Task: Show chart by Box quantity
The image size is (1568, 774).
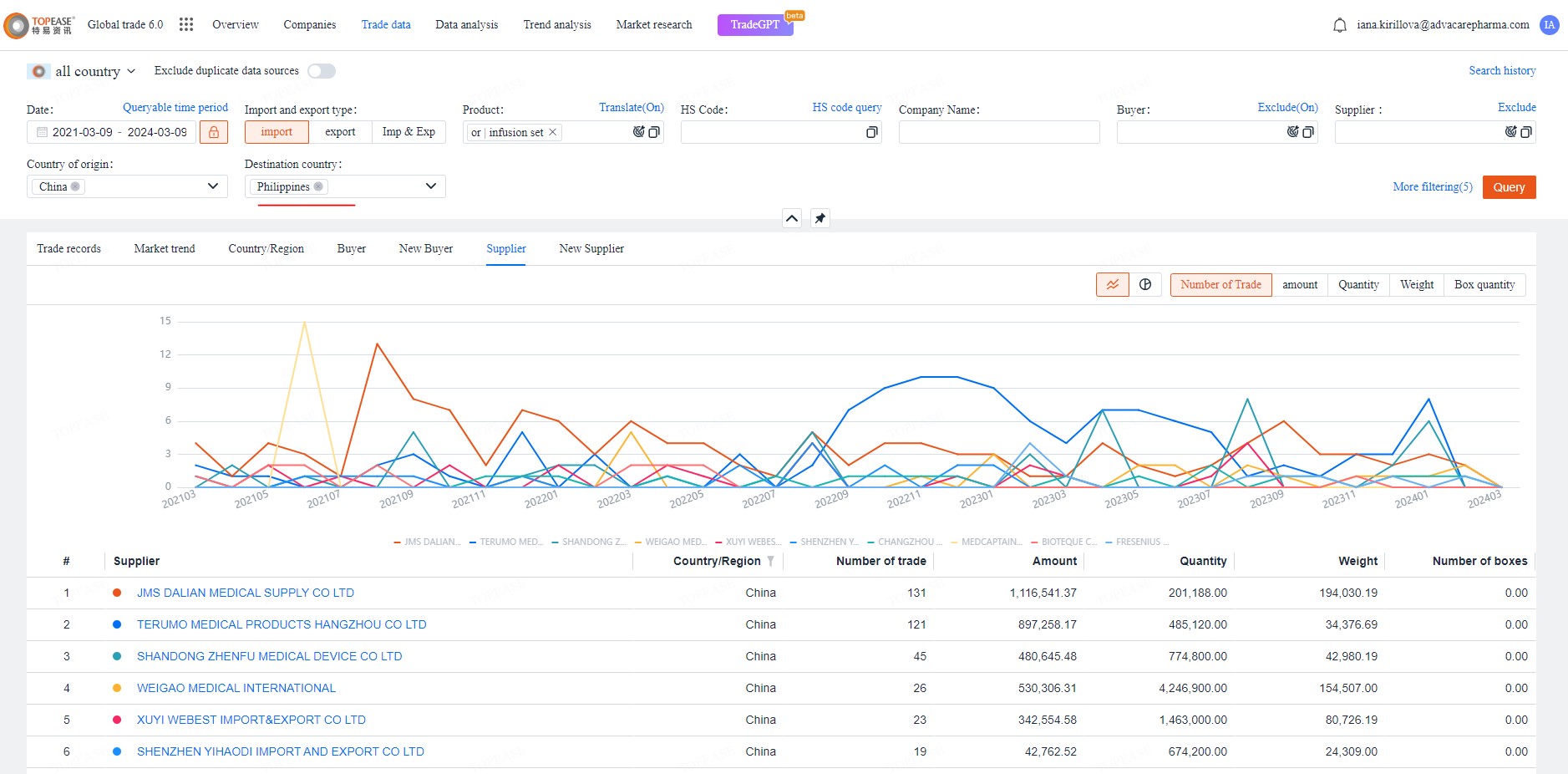Action: (x=1484, y=285)
